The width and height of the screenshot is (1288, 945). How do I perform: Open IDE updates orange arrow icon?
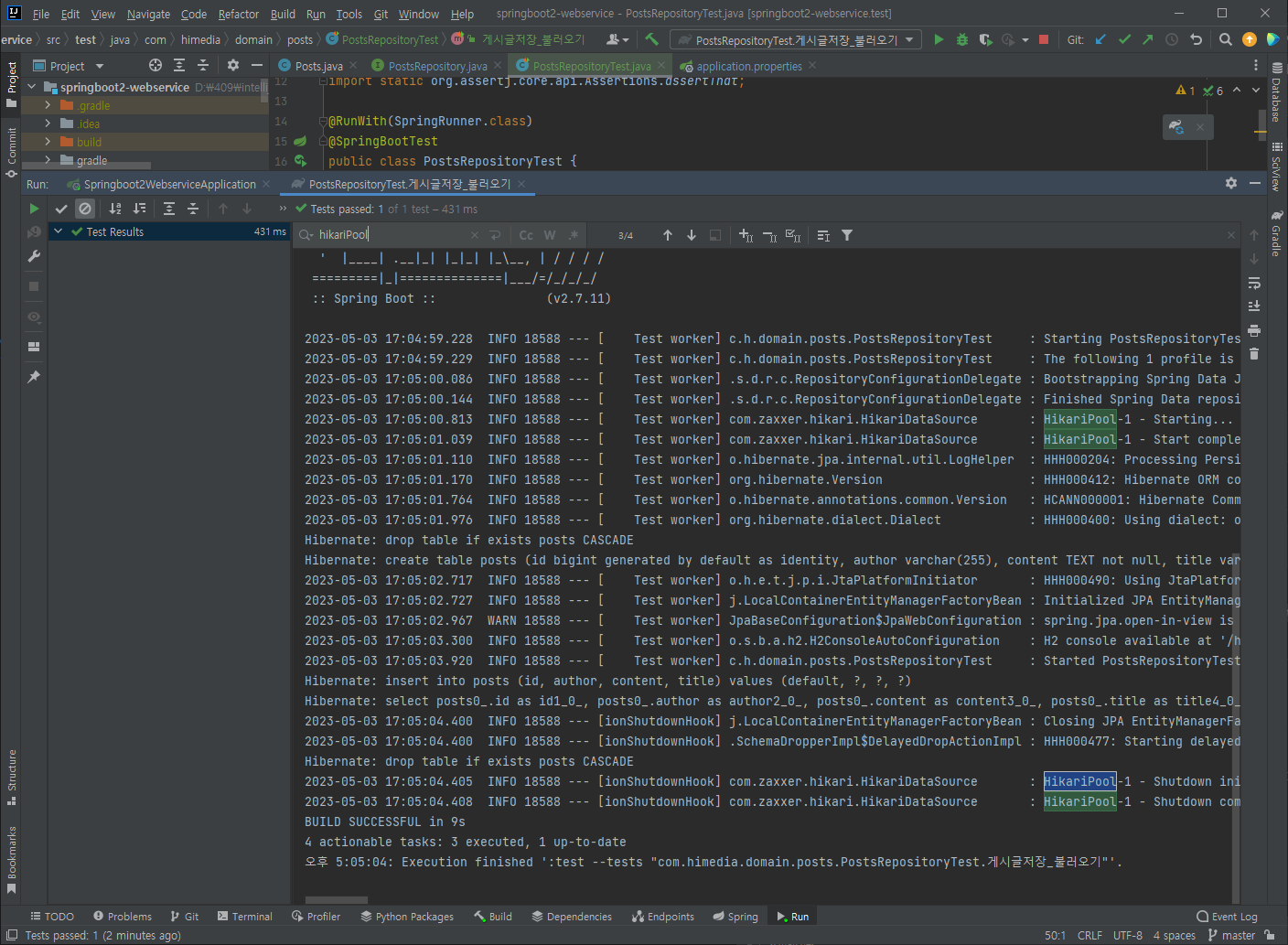1250,39
